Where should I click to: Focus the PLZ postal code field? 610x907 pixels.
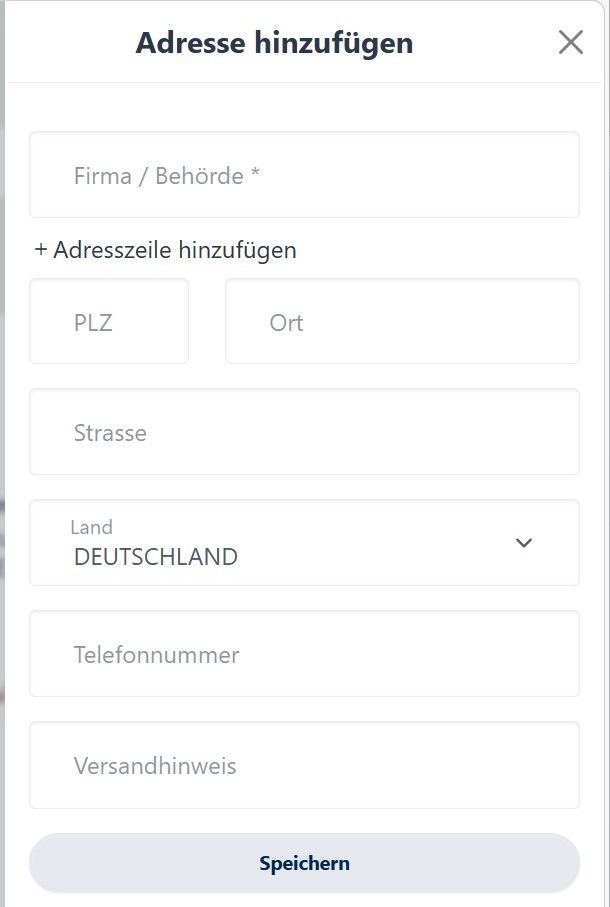109,321
